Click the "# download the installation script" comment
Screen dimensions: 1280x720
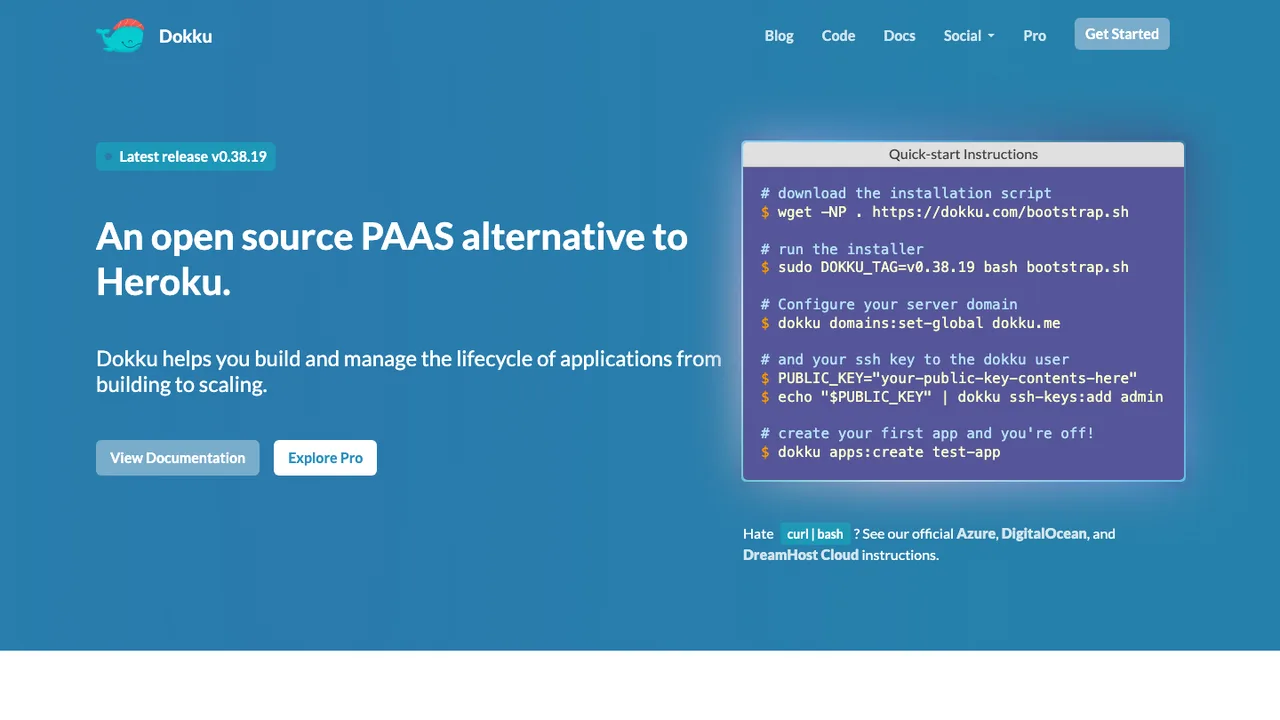coord(906,193)
